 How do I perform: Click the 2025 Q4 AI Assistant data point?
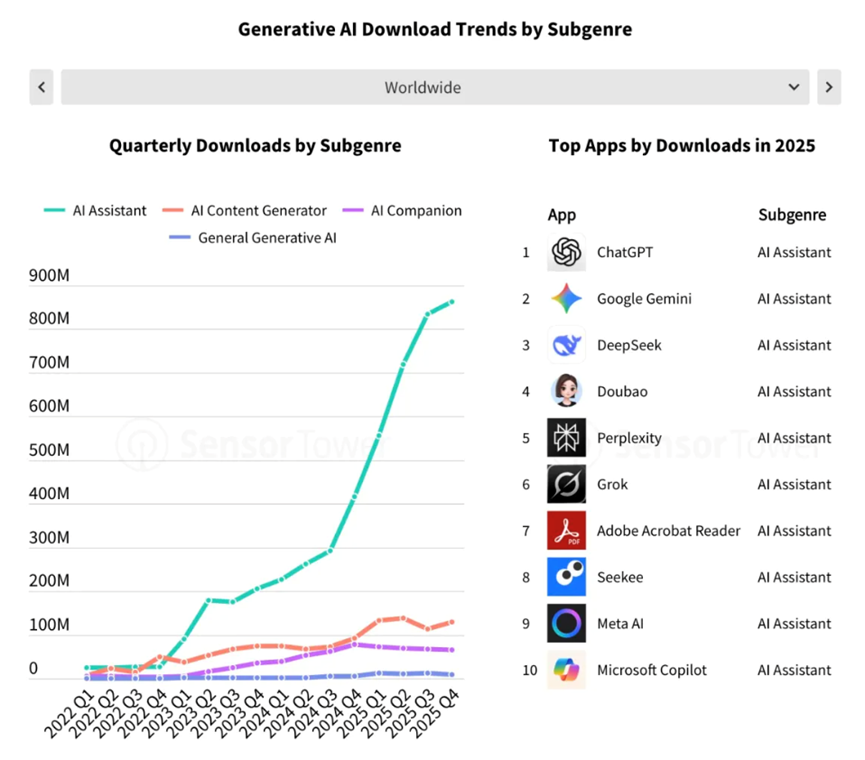(x=452, y=302)
